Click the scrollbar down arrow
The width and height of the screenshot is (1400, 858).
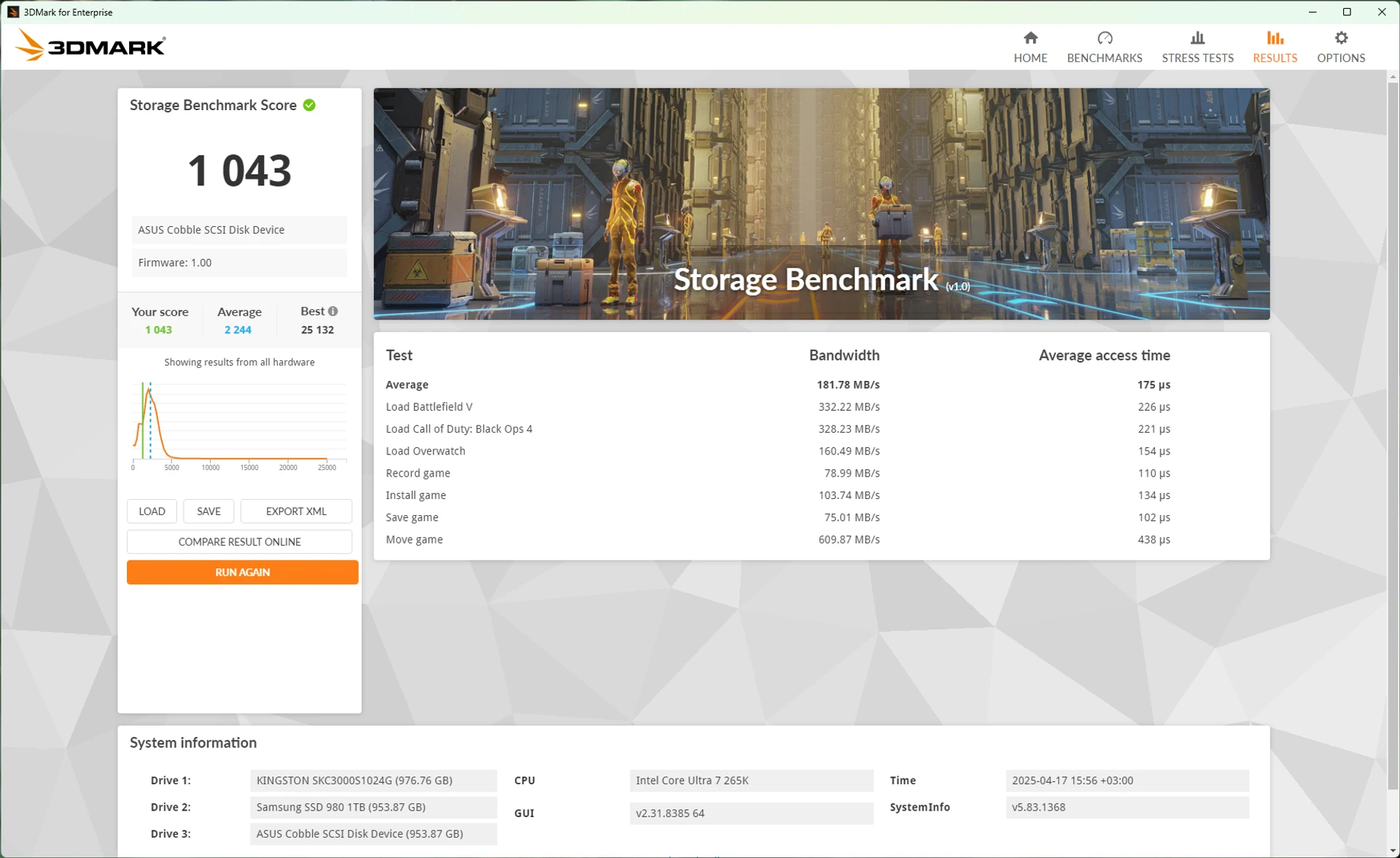pyautogui.click(x=1393, y=851)
